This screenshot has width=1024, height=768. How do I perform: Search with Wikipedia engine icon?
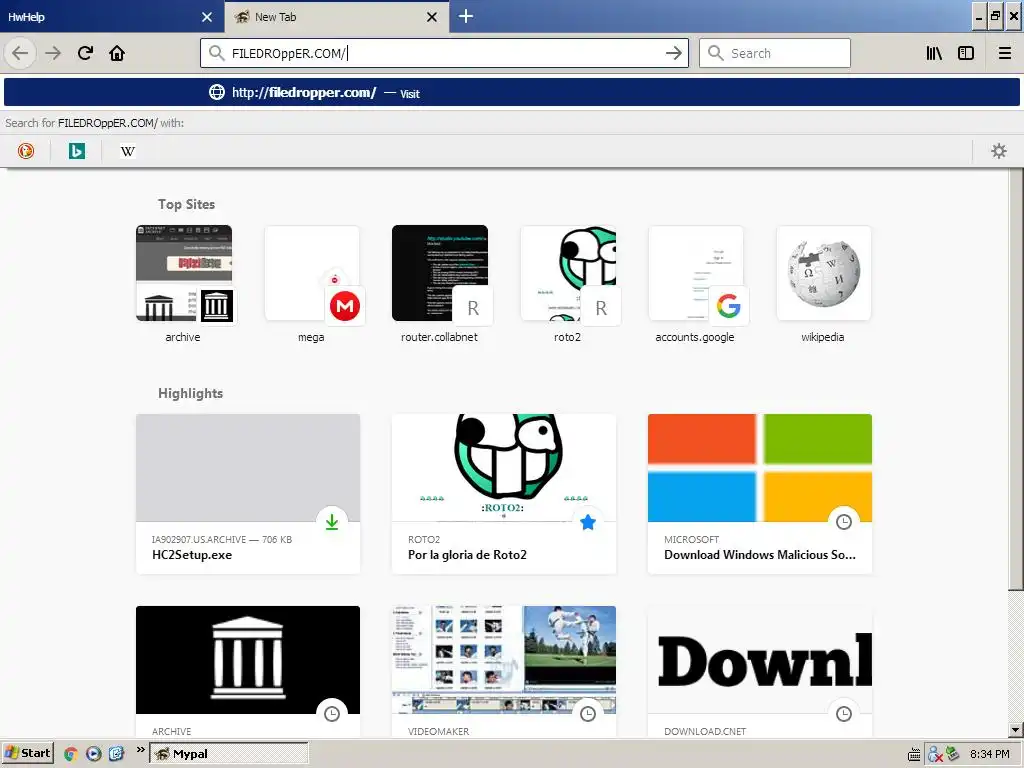pos(127,151)
